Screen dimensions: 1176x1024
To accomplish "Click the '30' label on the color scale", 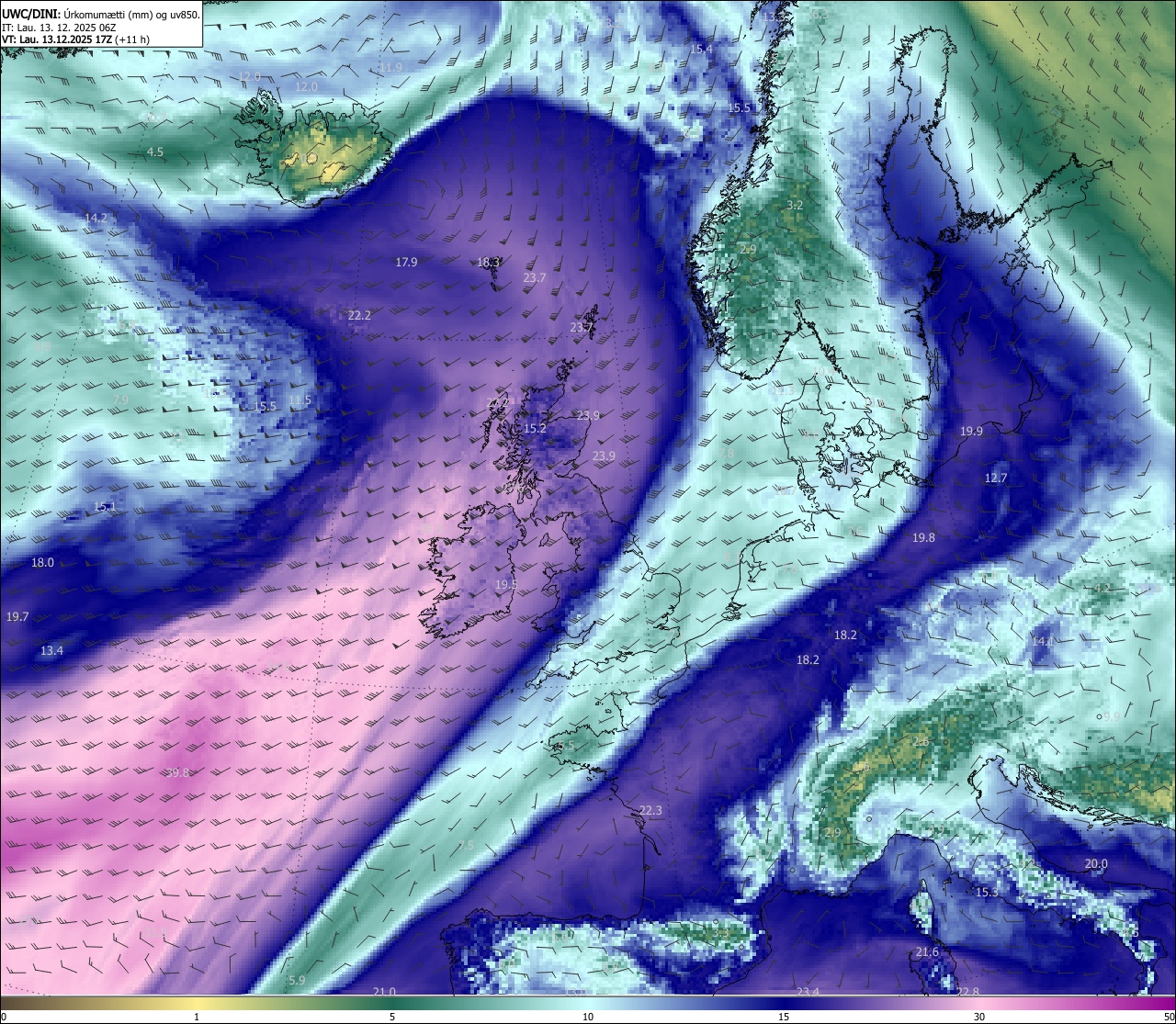I will (x=979, y=1017).
